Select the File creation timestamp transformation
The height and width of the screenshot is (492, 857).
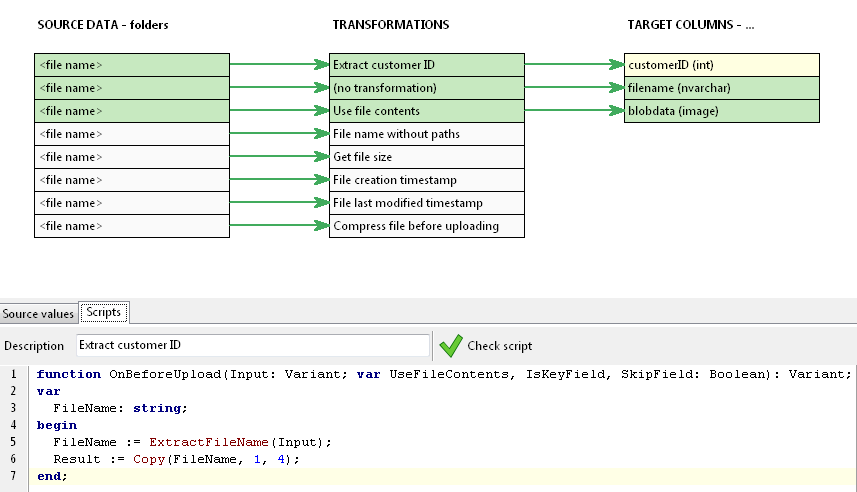pos(426,180)
